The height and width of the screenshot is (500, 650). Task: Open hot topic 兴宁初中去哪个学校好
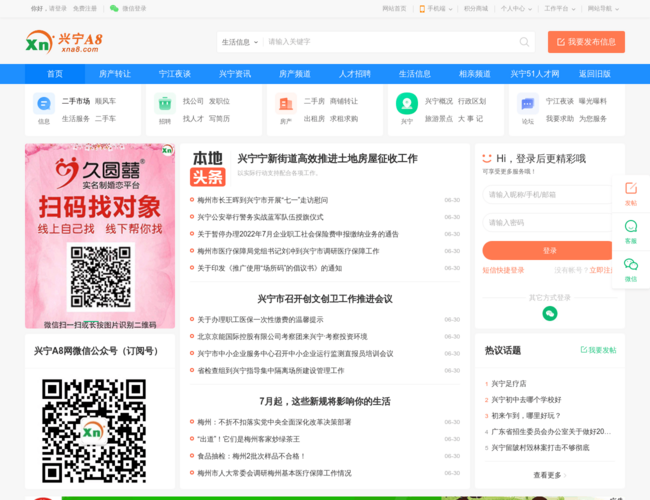click(526, 400)
